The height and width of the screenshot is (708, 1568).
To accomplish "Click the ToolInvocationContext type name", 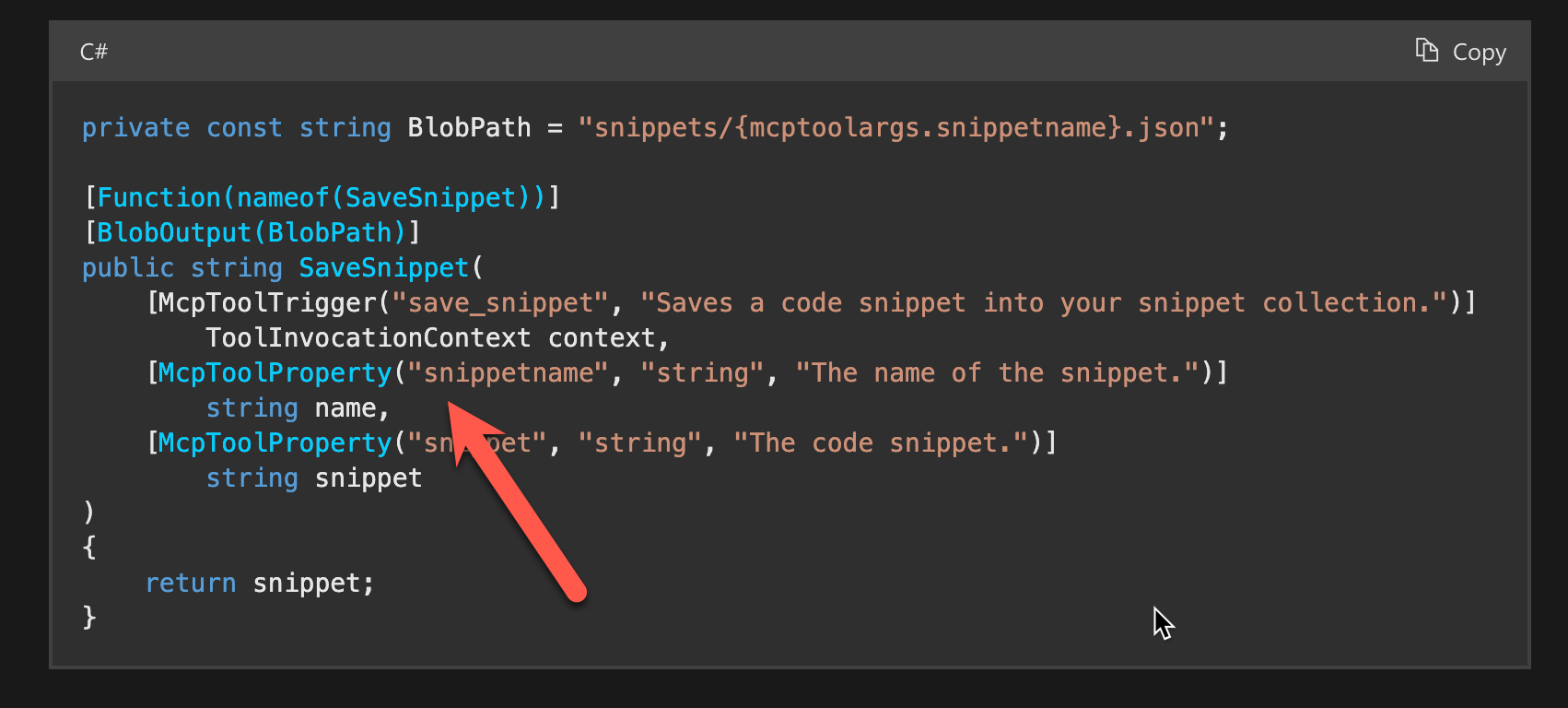I will tap(368, 337).
